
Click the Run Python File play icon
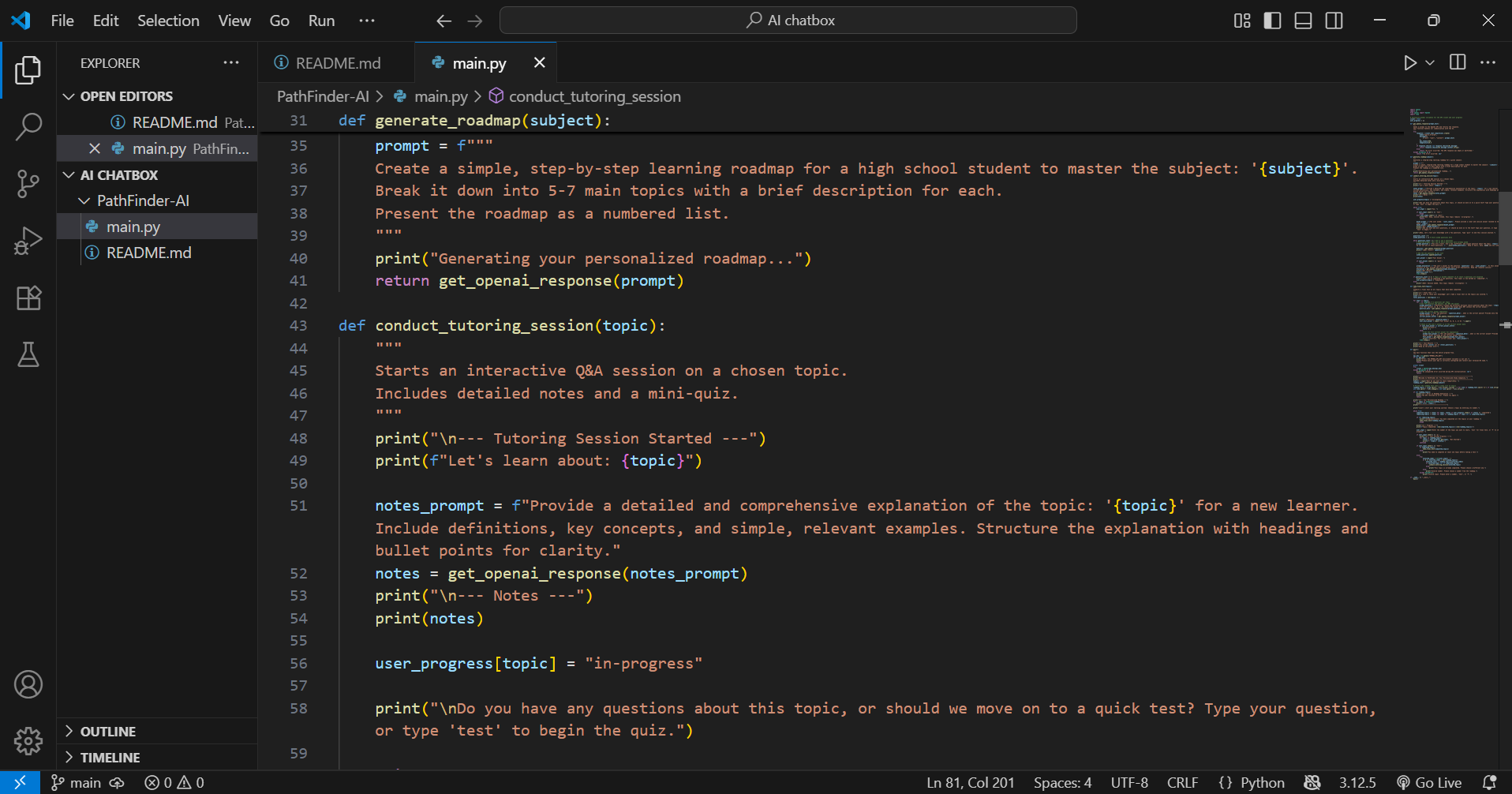pos(1409,63)
